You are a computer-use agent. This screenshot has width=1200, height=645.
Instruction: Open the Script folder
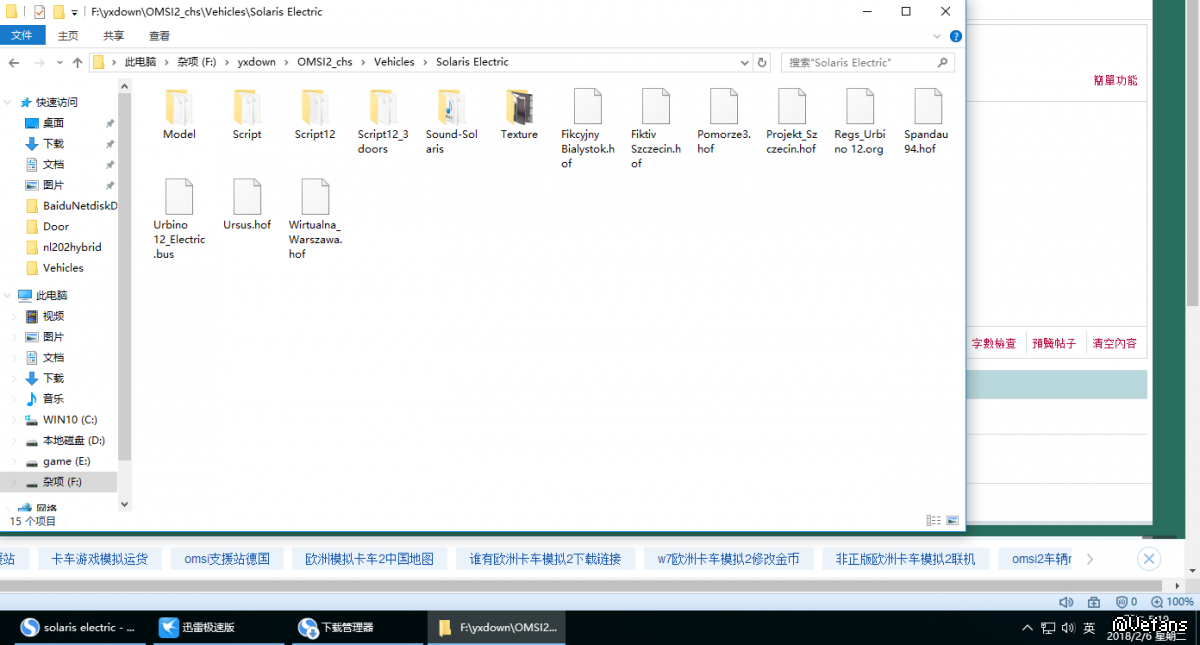[x=247, y=114]
